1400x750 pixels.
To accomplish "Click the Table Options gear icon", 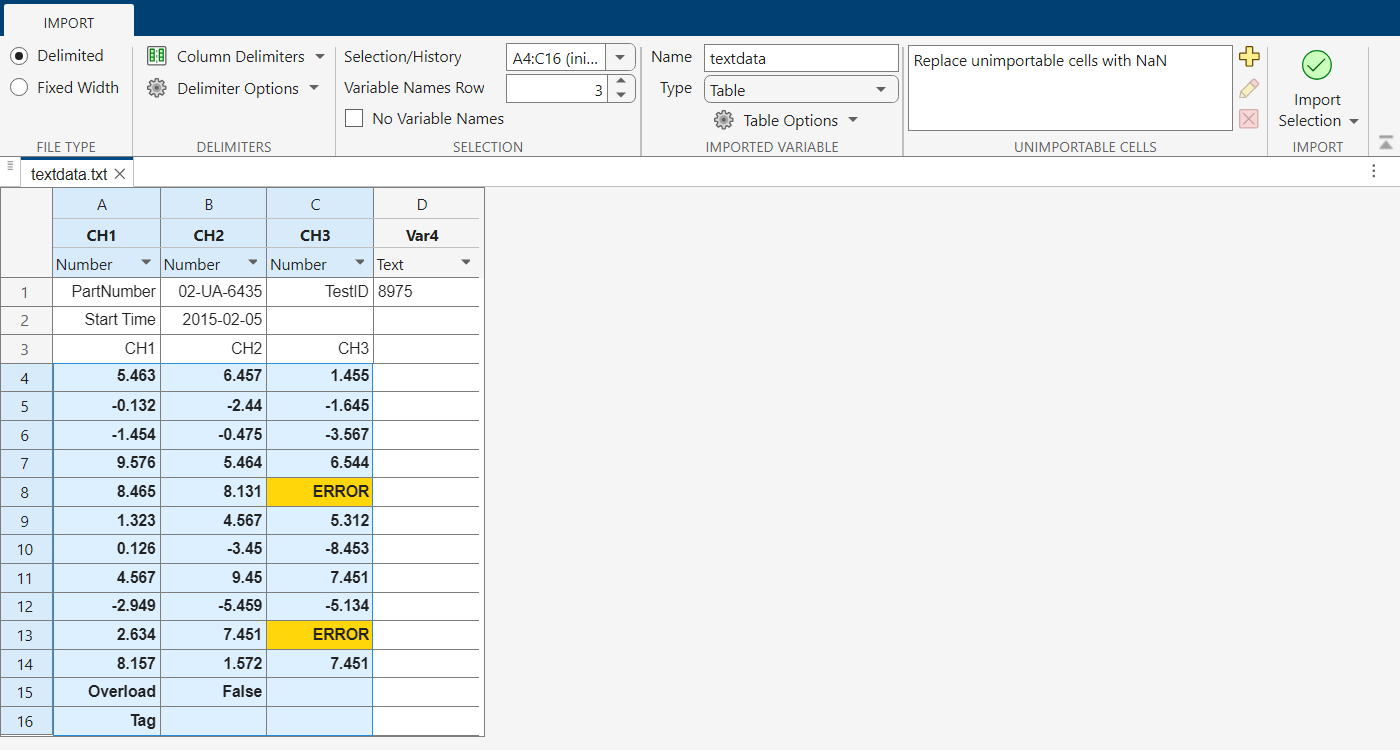I will point(723,120).
